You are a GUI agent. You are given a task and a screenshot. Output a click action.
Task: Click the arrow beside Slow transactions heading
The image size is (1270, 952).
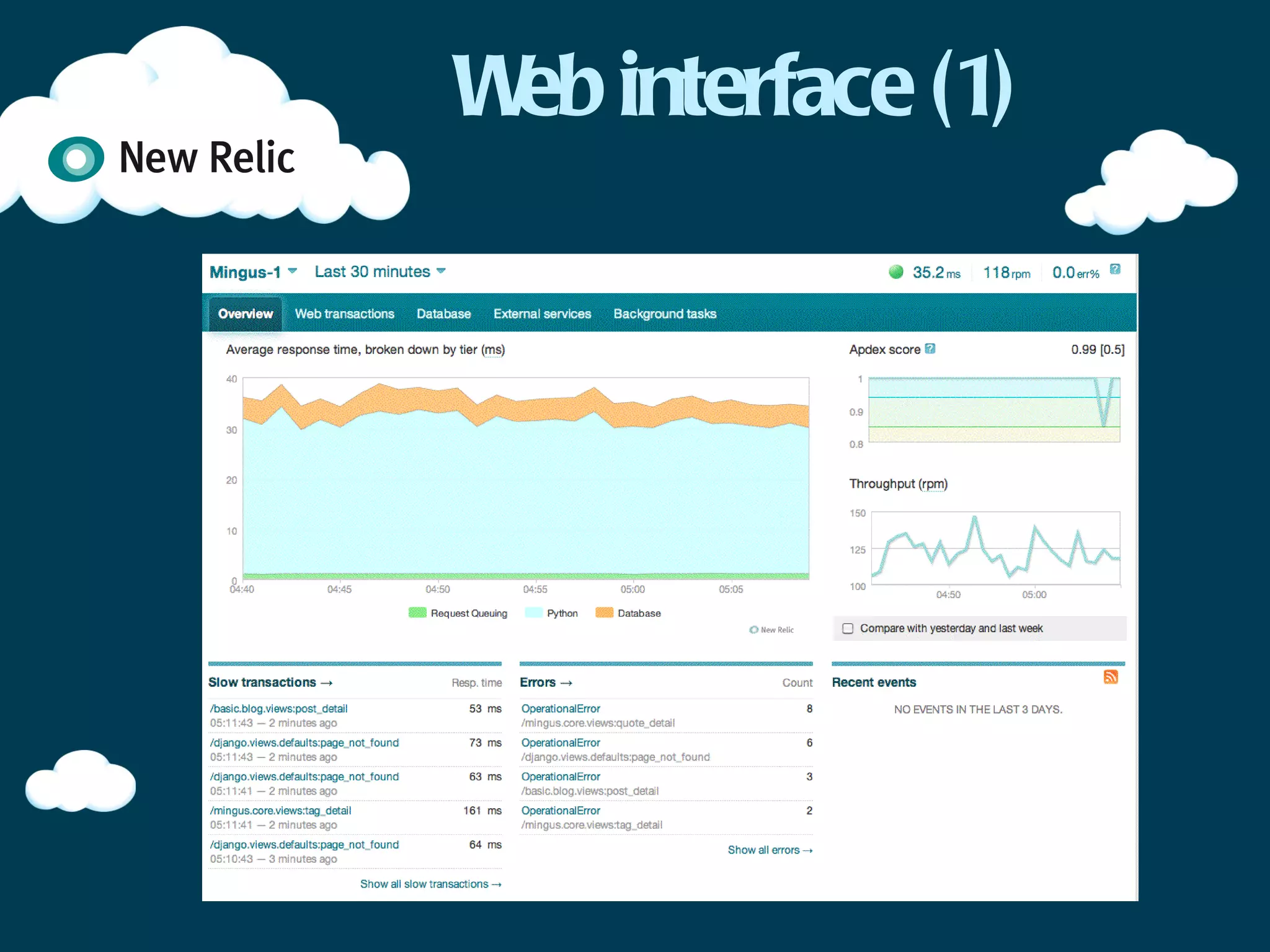327,683
